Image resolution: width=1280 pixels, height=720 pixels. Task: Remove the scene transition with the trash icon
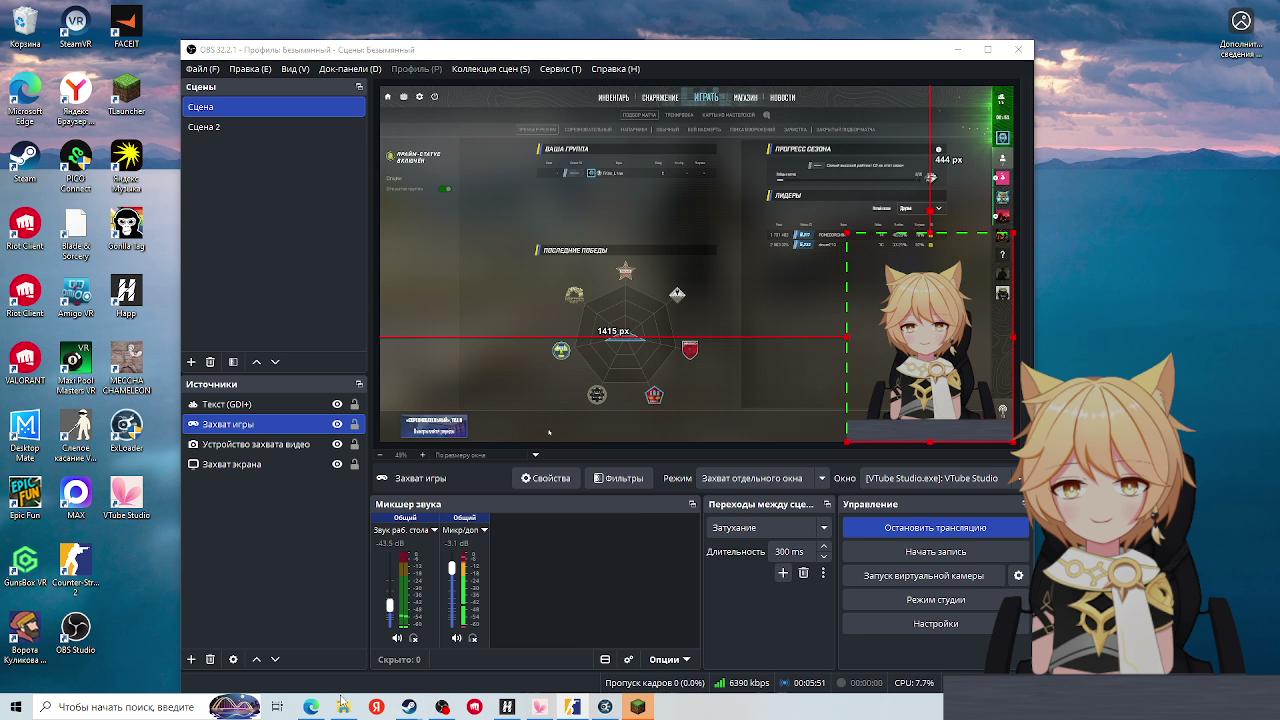803,573
